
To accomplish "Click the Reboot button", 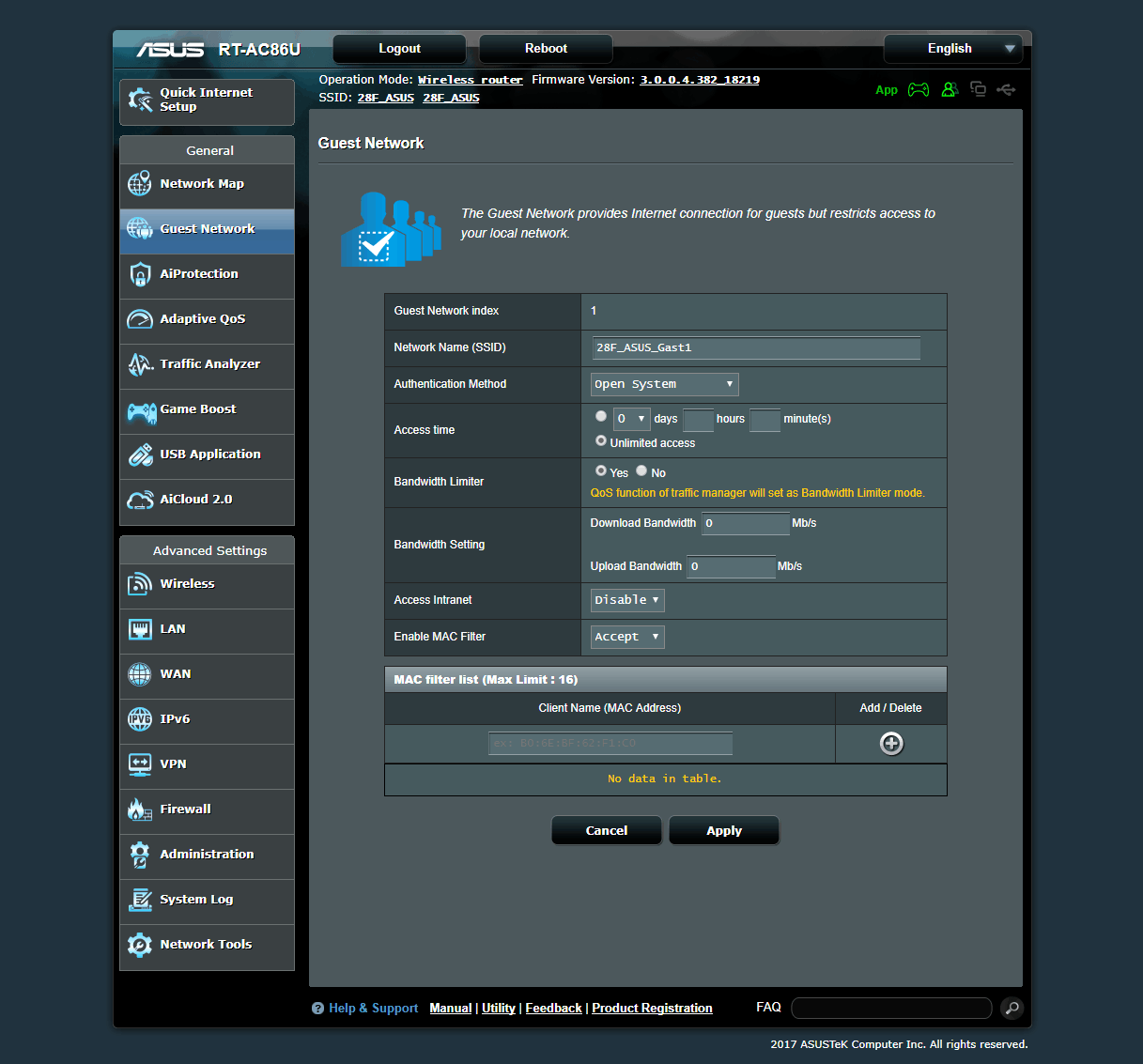I will tap(546, 49).
